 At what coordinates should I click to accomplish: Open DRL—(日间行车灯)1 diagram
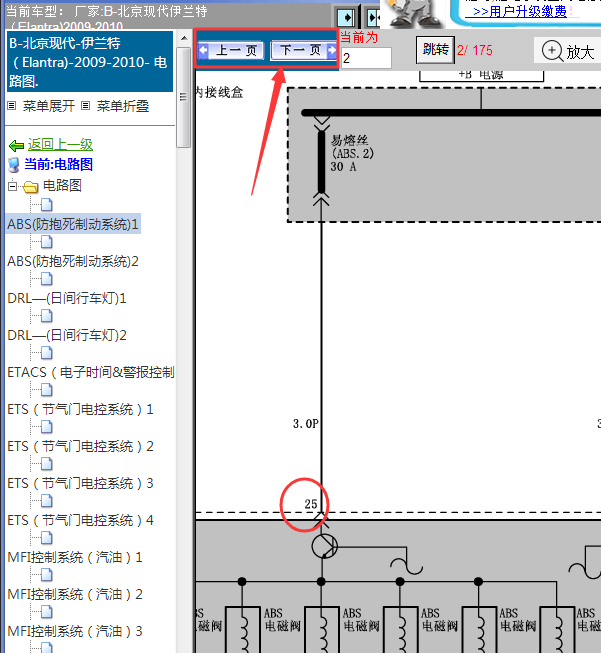[67, 298]
